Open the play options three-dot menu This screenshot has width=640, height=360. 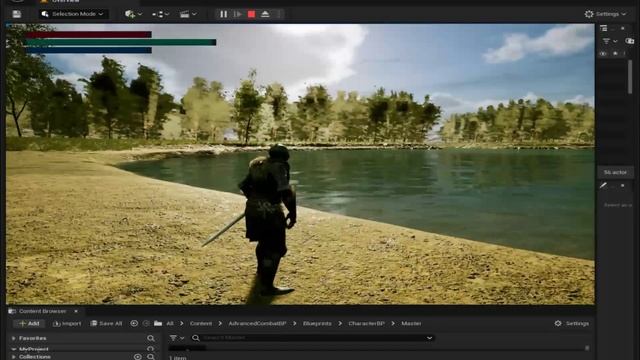click(x=279, y=14)
